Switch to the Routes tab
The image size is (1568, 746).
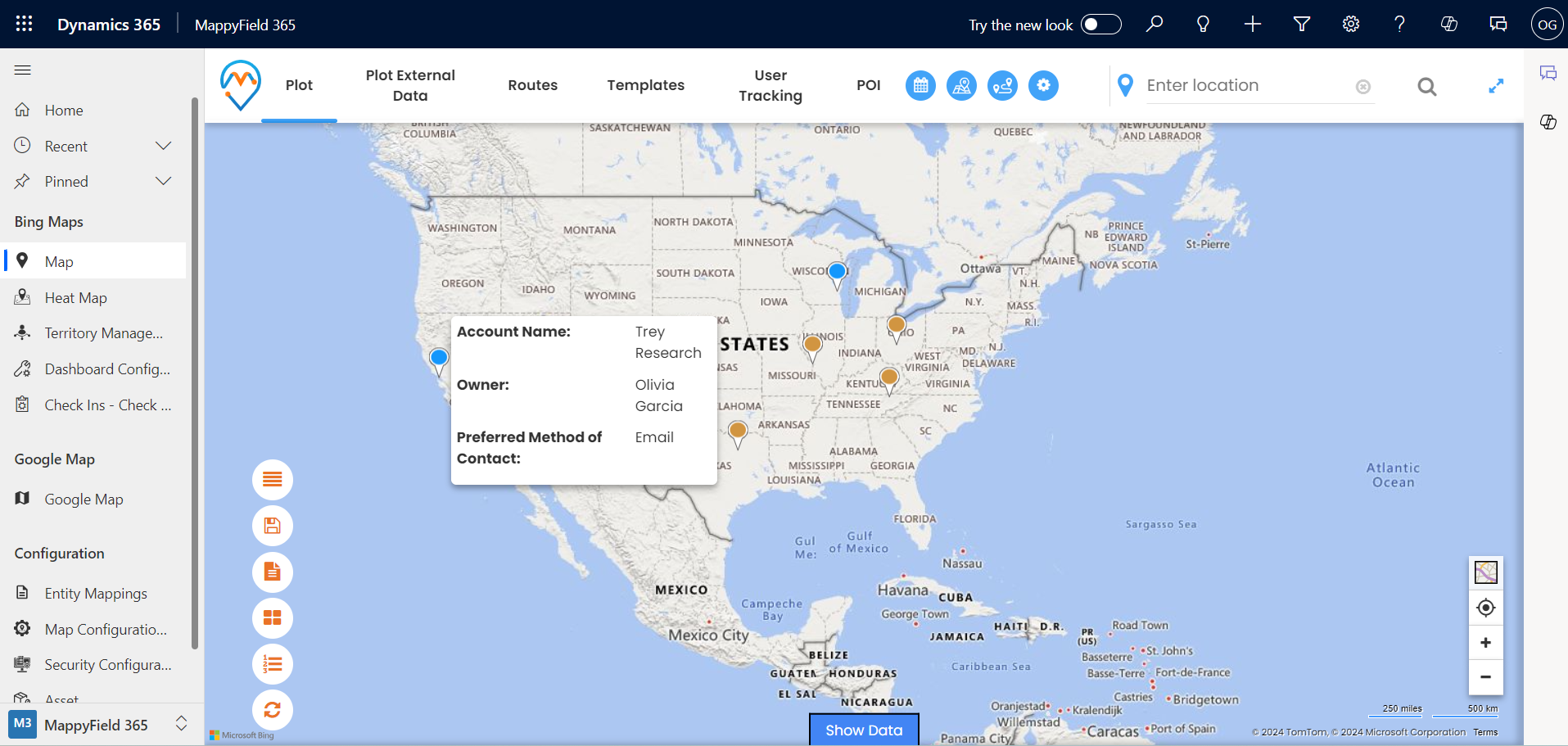(532, 85)
